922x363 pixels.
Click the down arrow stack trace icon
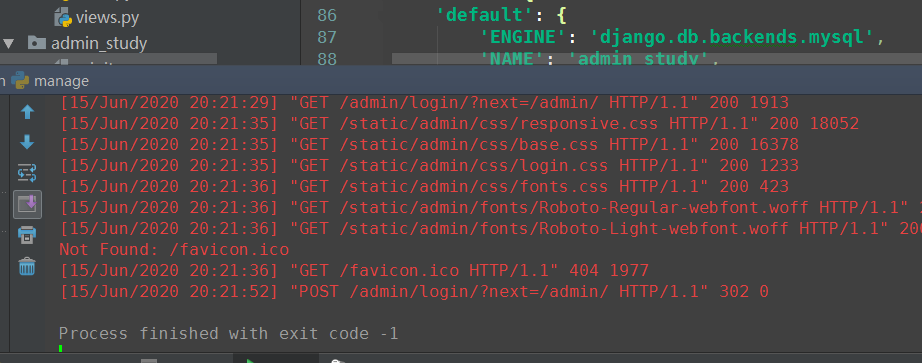tap(27, 142)
